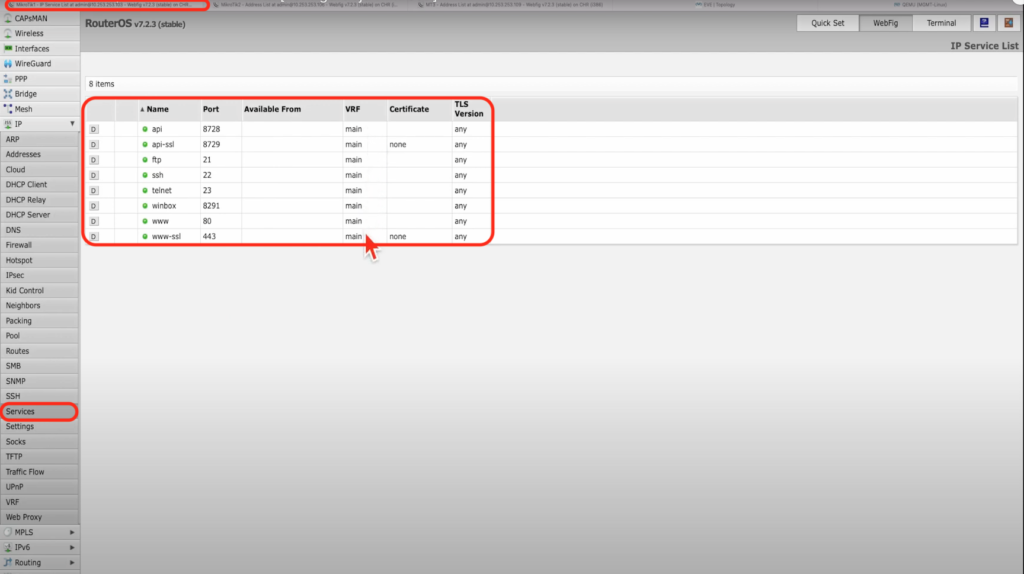Open the Quick Set tab
Image resolution: width=1024 pixels, height=574 pixels.
click(x=828, y=23)
